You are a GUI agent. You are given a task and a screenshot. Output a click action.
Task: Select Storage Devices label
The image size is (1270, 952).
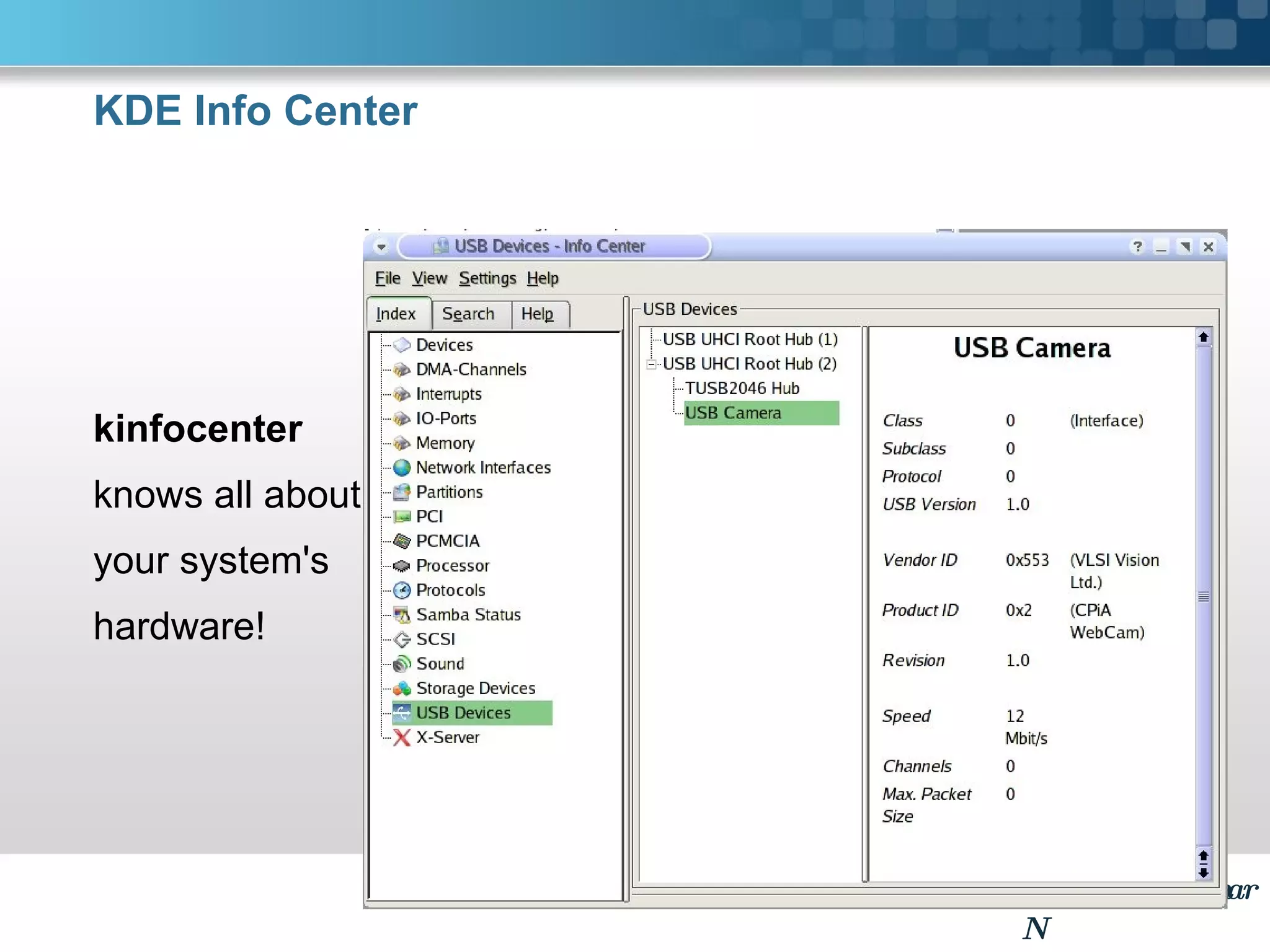pyautogui.click(x=476, y=688)
